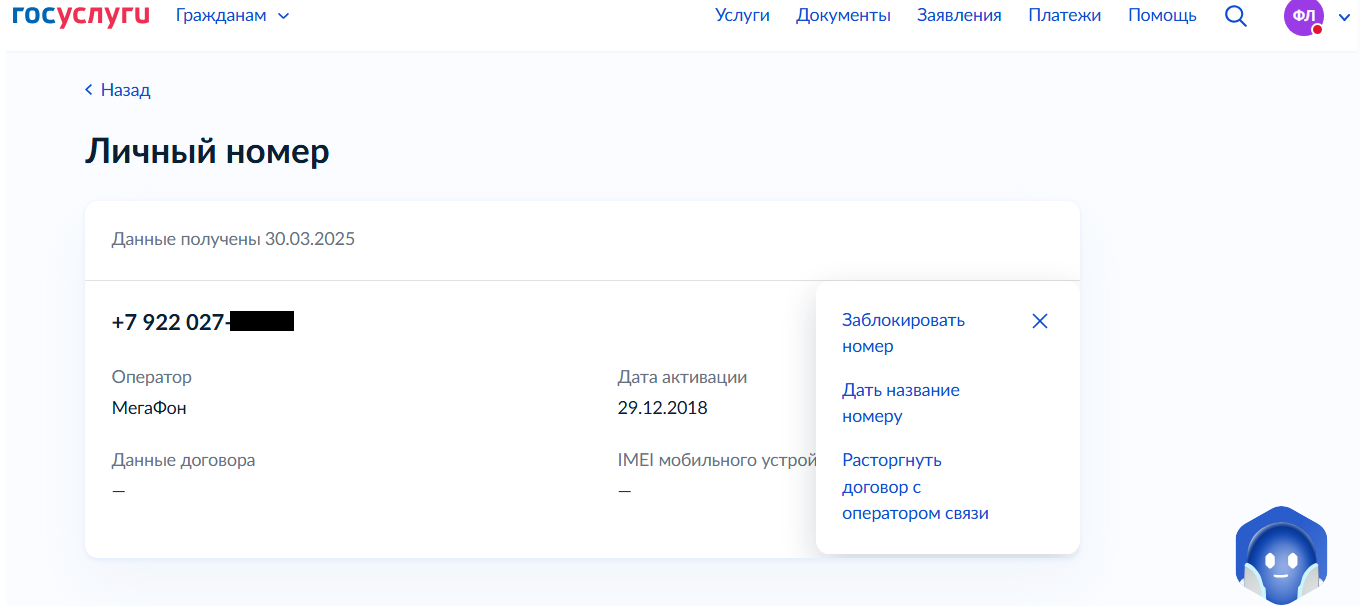Open the Заявления section
Viewport: 1360px width, 606px height.
[959, 15]
